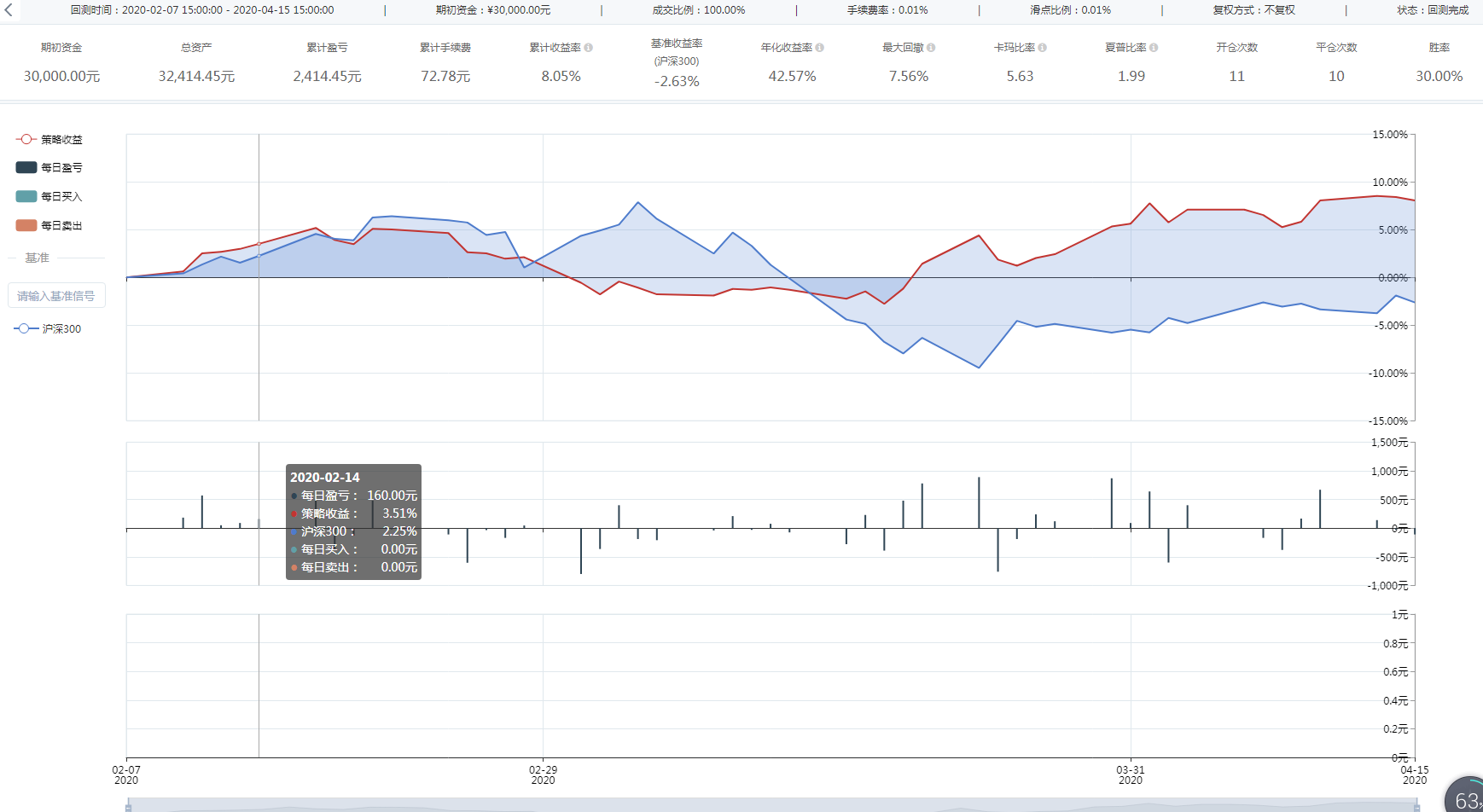Click the 03-31 2020 axis label

point(1131,774)
